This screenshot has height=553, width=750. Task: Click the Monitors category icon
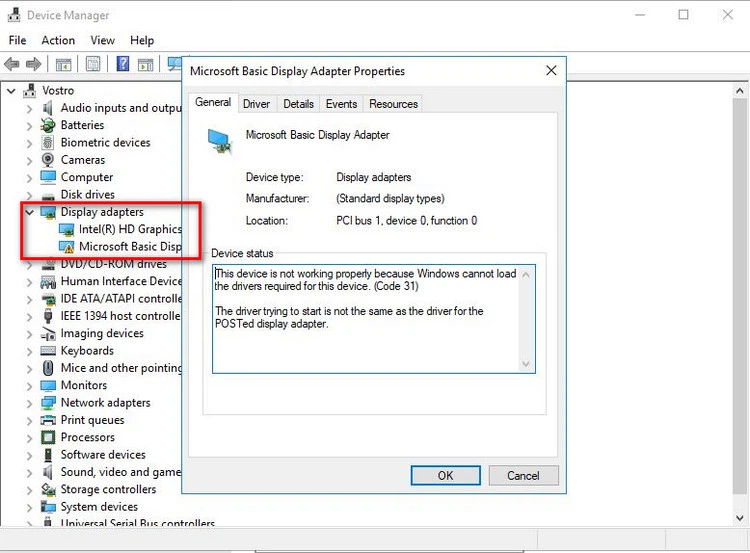coord(48,386)
